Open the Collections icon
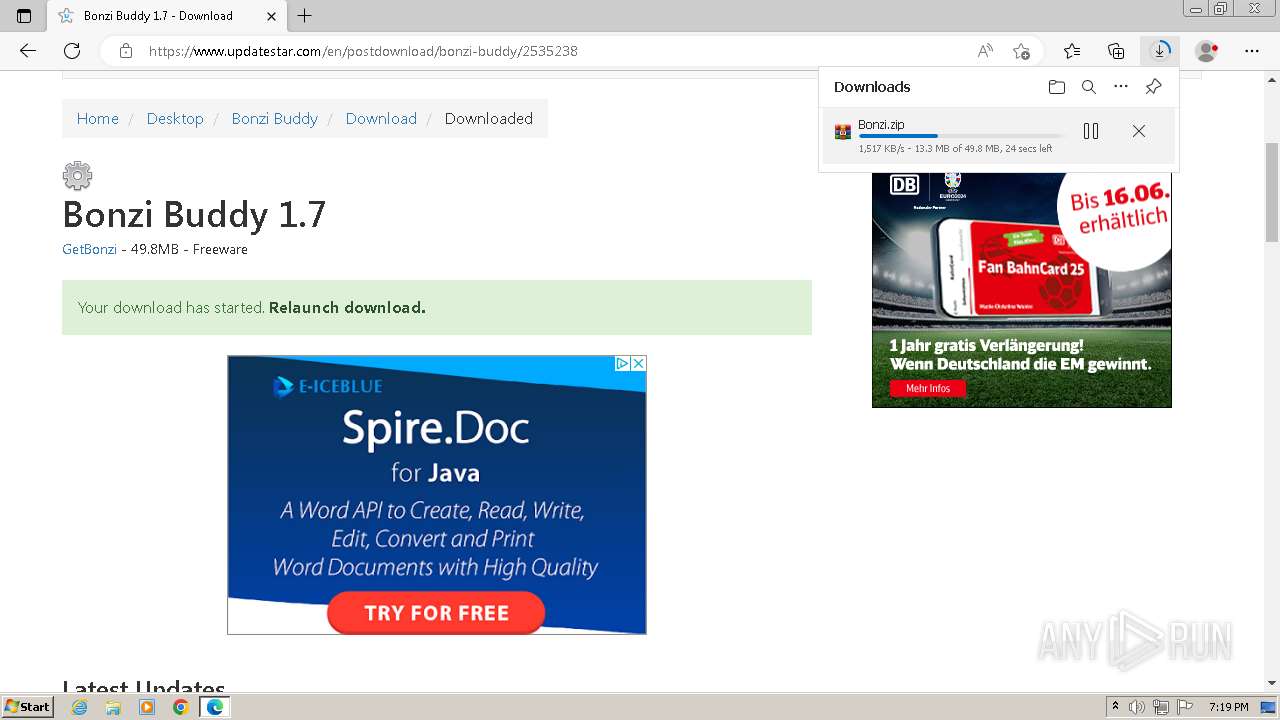The image size is (1280, 720). tap(1116, 51)
